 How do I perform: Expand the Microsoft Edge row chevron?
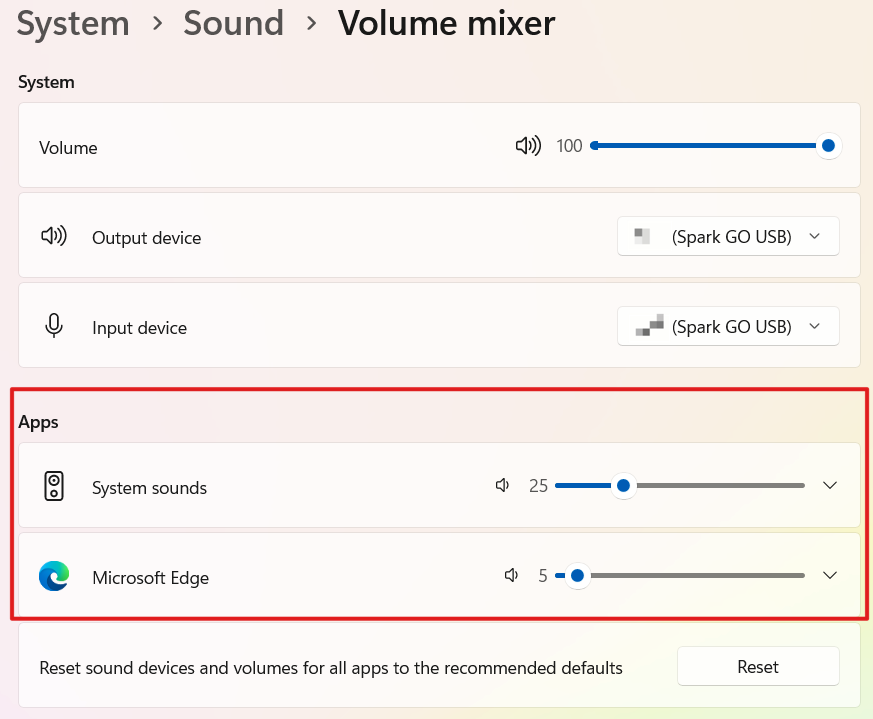[x=830, y=575]
